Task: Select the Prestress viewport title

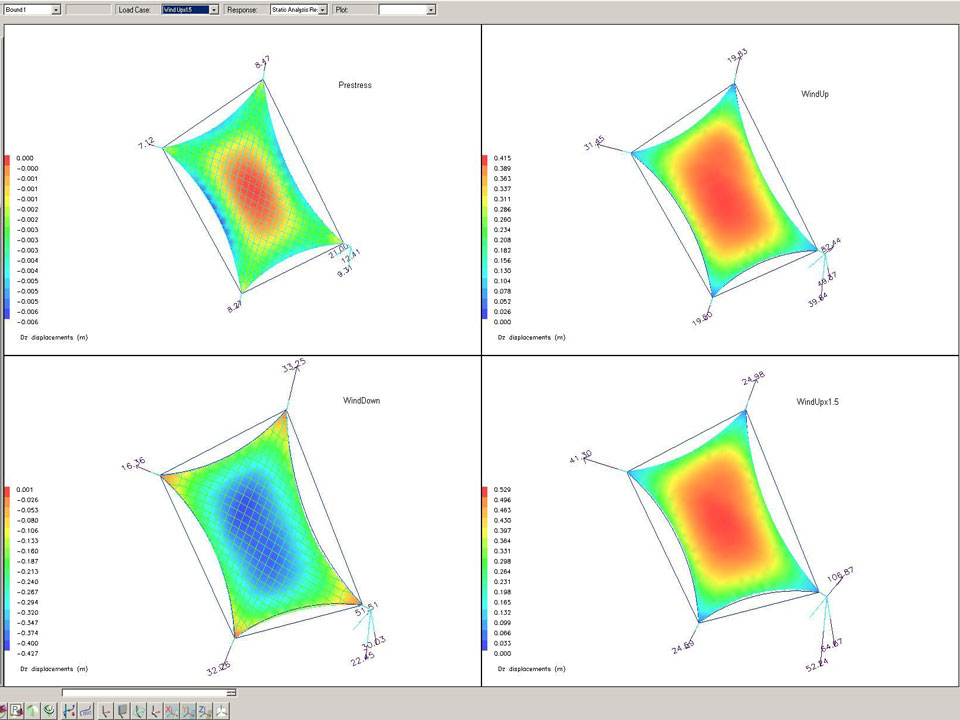Action: [355, 85]
